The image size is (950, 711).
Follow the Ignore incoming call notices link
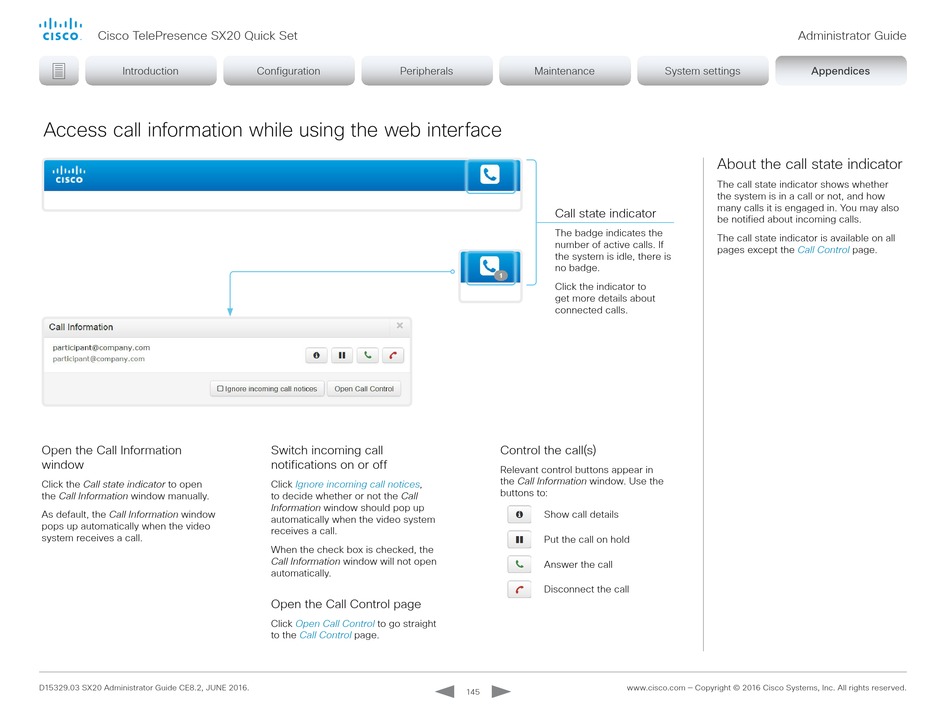pyautogui.click(x=357, y=484)
